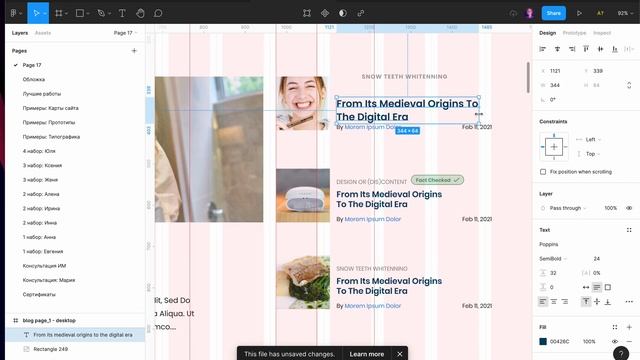Add a new fill with plus icon

click(x=629, y=327)
